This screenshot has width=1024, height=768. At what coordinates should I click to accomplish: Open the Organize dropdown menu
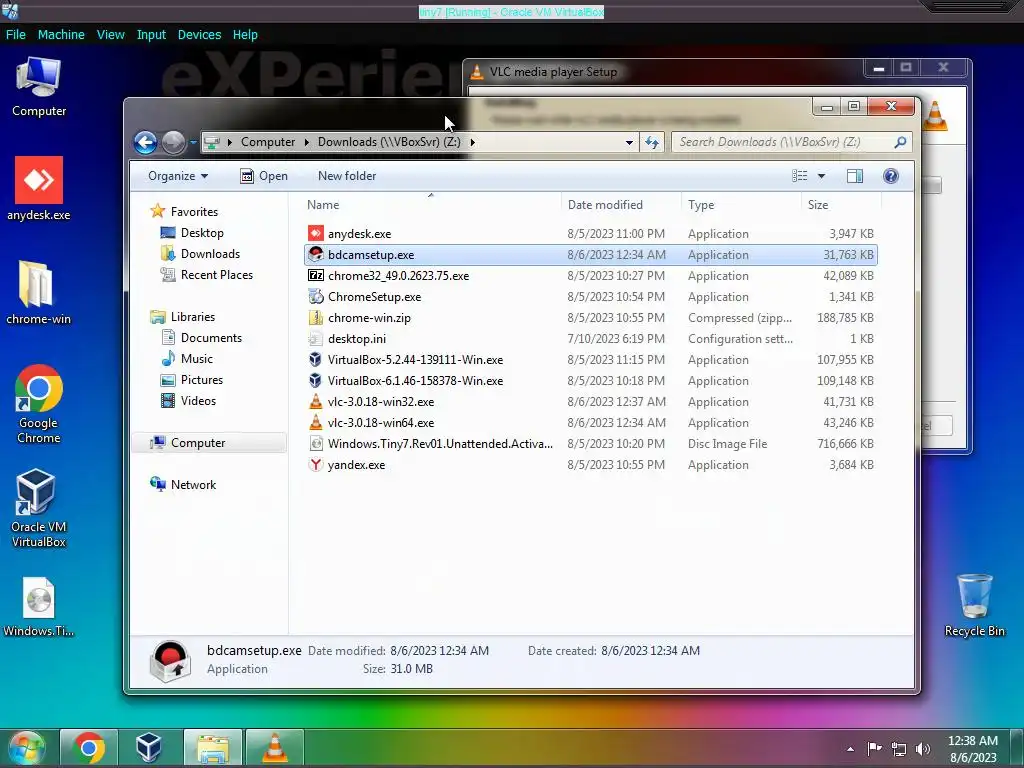click(178, 176)
